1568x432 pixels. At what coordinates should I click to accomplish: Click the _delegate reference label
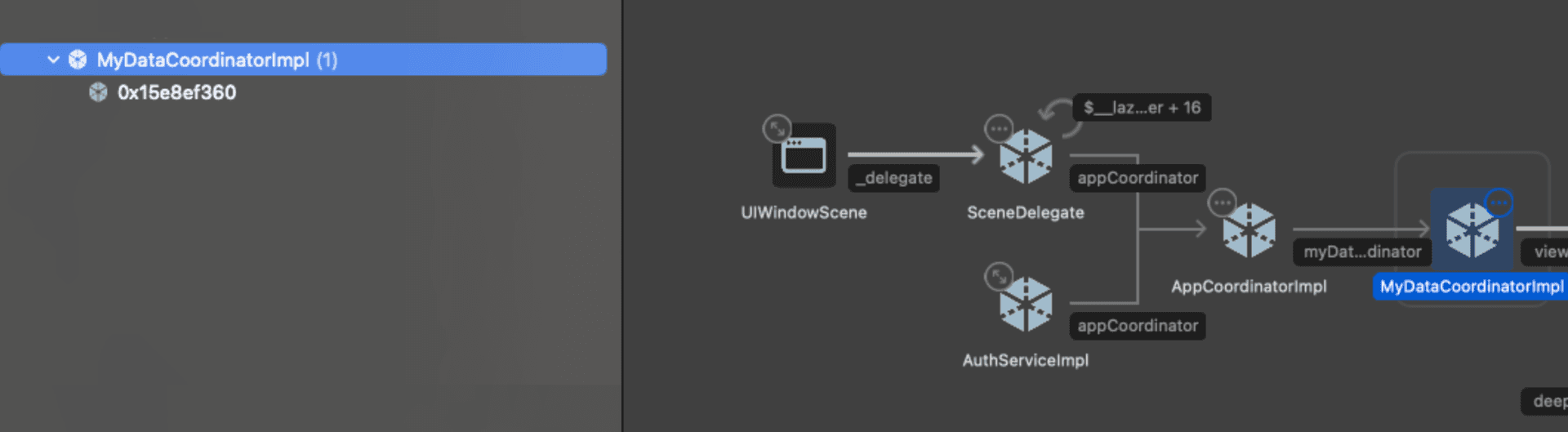tap(893, 178)
